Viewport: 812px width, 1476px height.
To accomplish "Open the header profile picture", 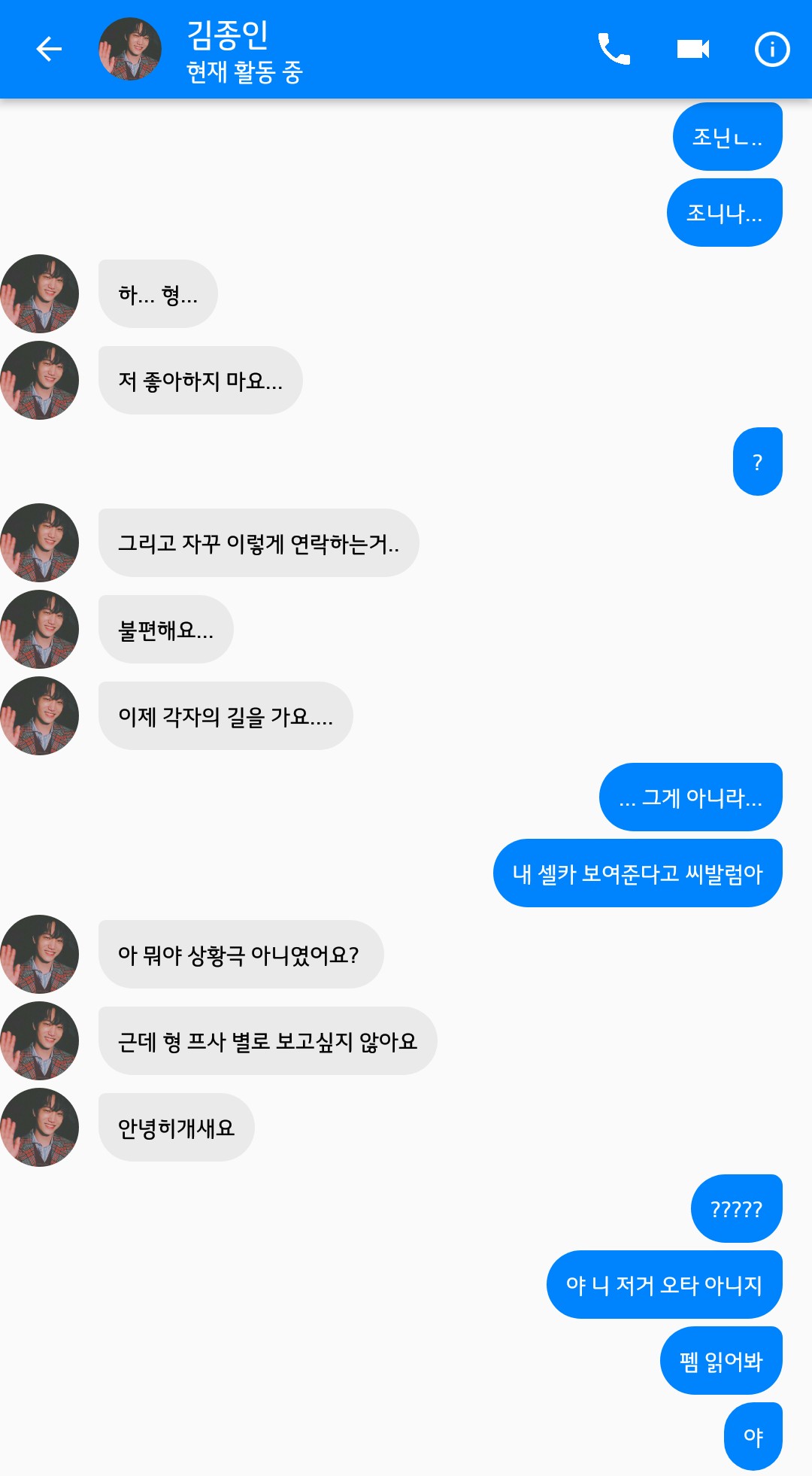I will [130, 50].
